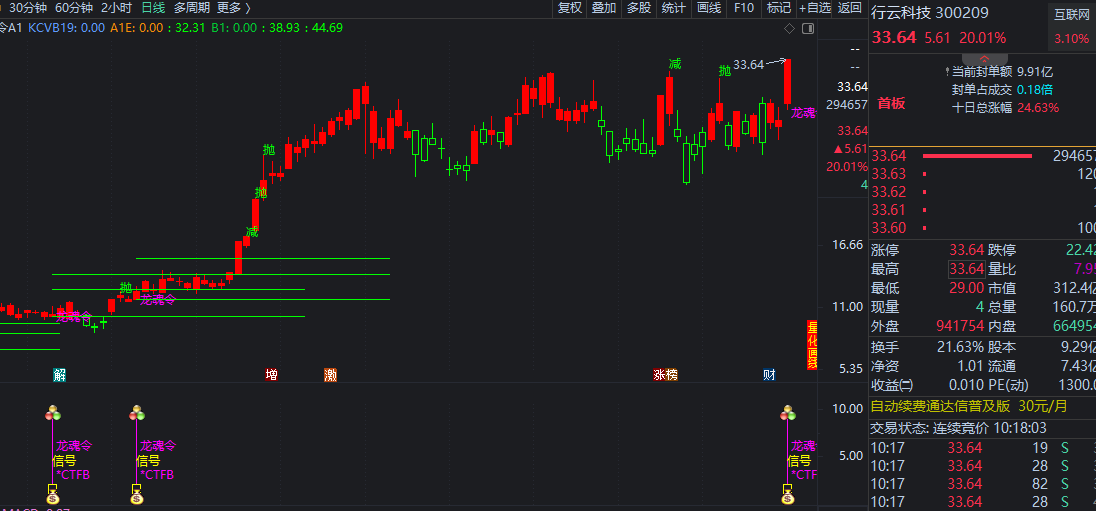
Task: Add stock with the +自选 button
Action: (815, 8)
